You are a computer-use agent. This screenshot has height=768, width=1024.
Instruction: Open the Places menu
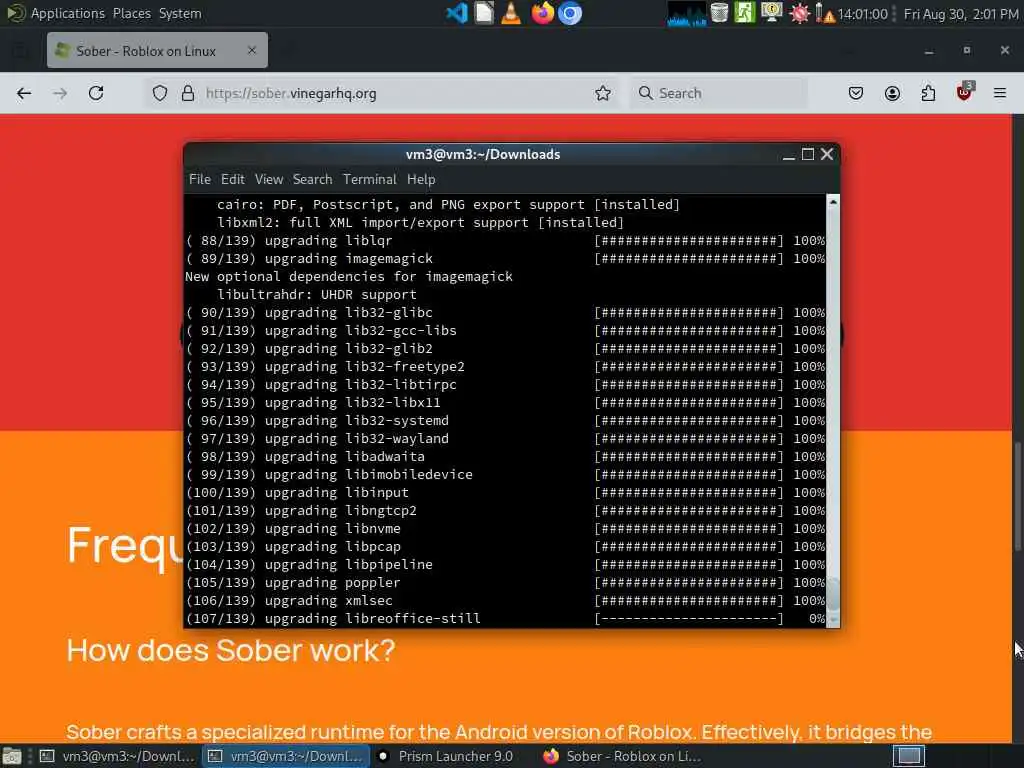[x=131, y=13]
